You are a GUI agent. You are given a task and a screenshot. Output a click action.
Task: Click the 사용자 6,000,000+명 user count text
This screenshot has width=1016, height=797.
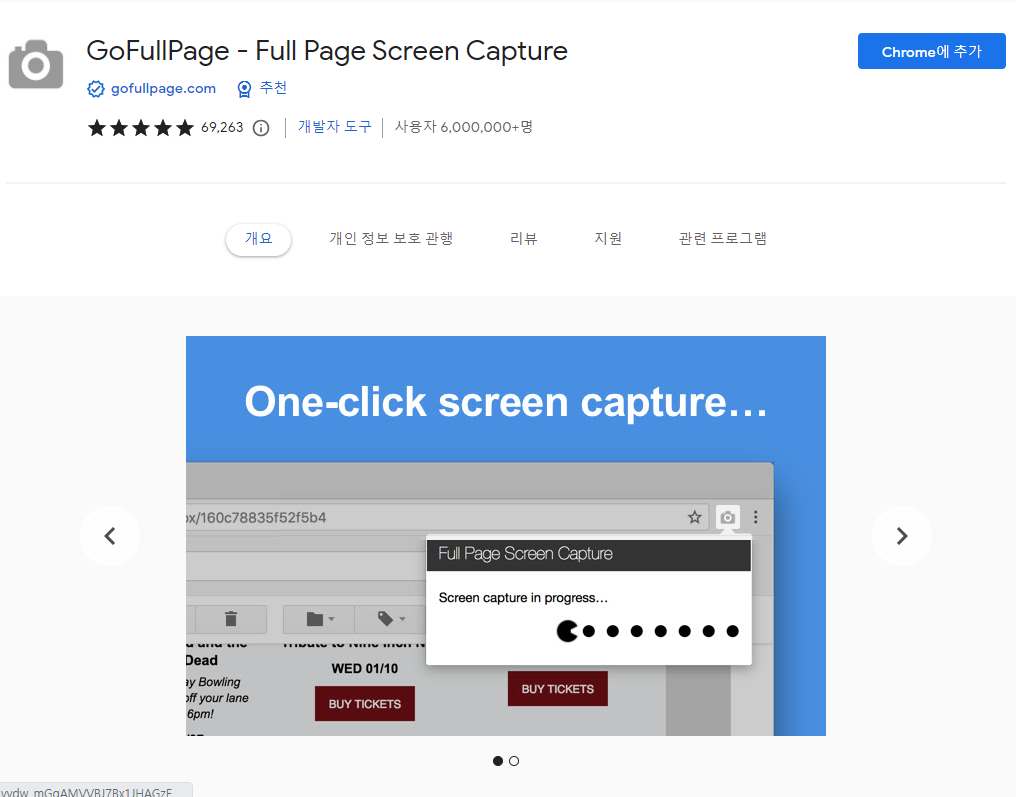coord(464,127)
